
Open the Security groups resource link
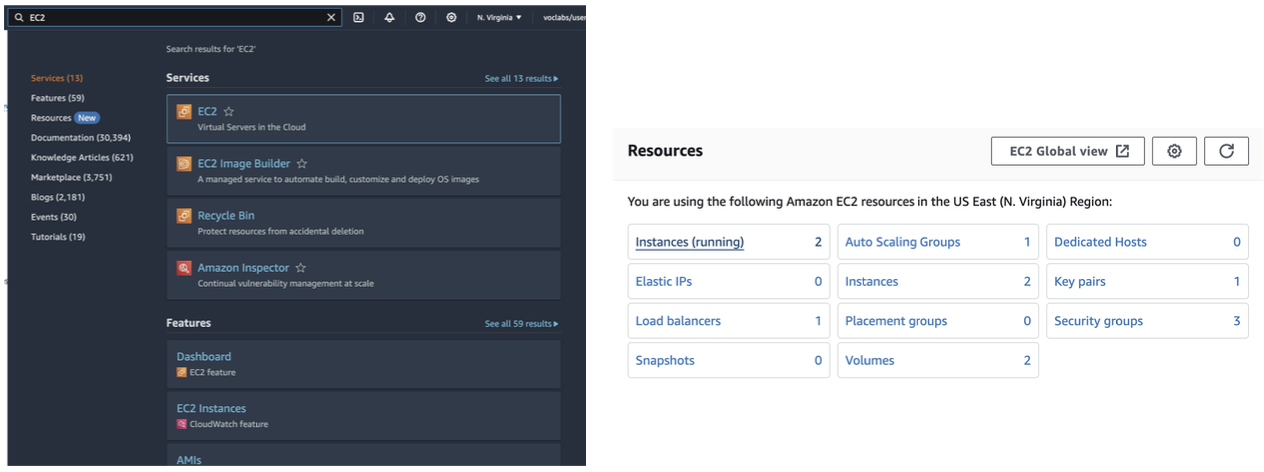(1098, 321)
